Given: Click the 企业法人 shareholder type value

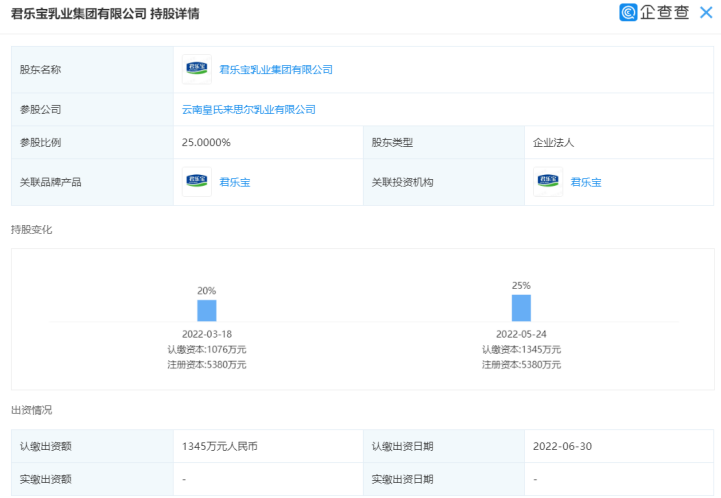Looking at the screenshot, I should [554, 143].
